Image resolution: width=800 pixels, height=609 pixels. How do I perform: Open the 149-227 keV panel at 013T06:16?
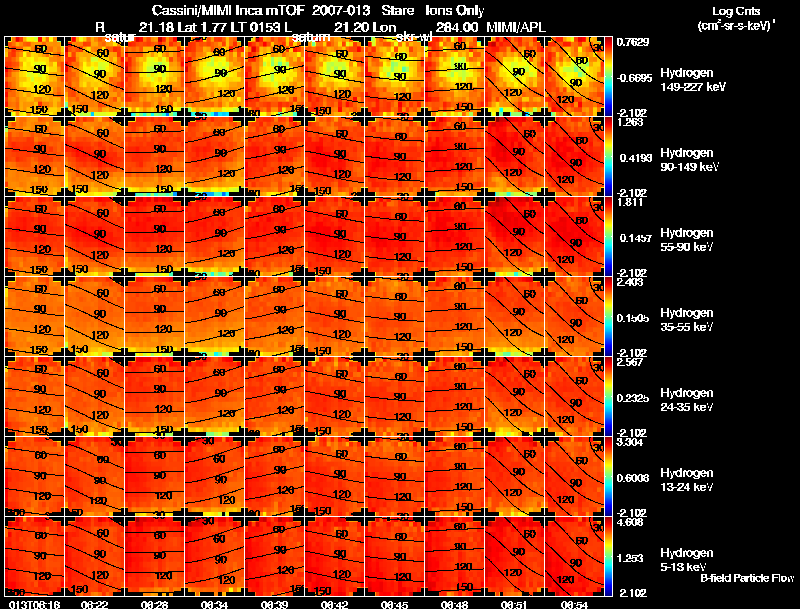[34, 76]
